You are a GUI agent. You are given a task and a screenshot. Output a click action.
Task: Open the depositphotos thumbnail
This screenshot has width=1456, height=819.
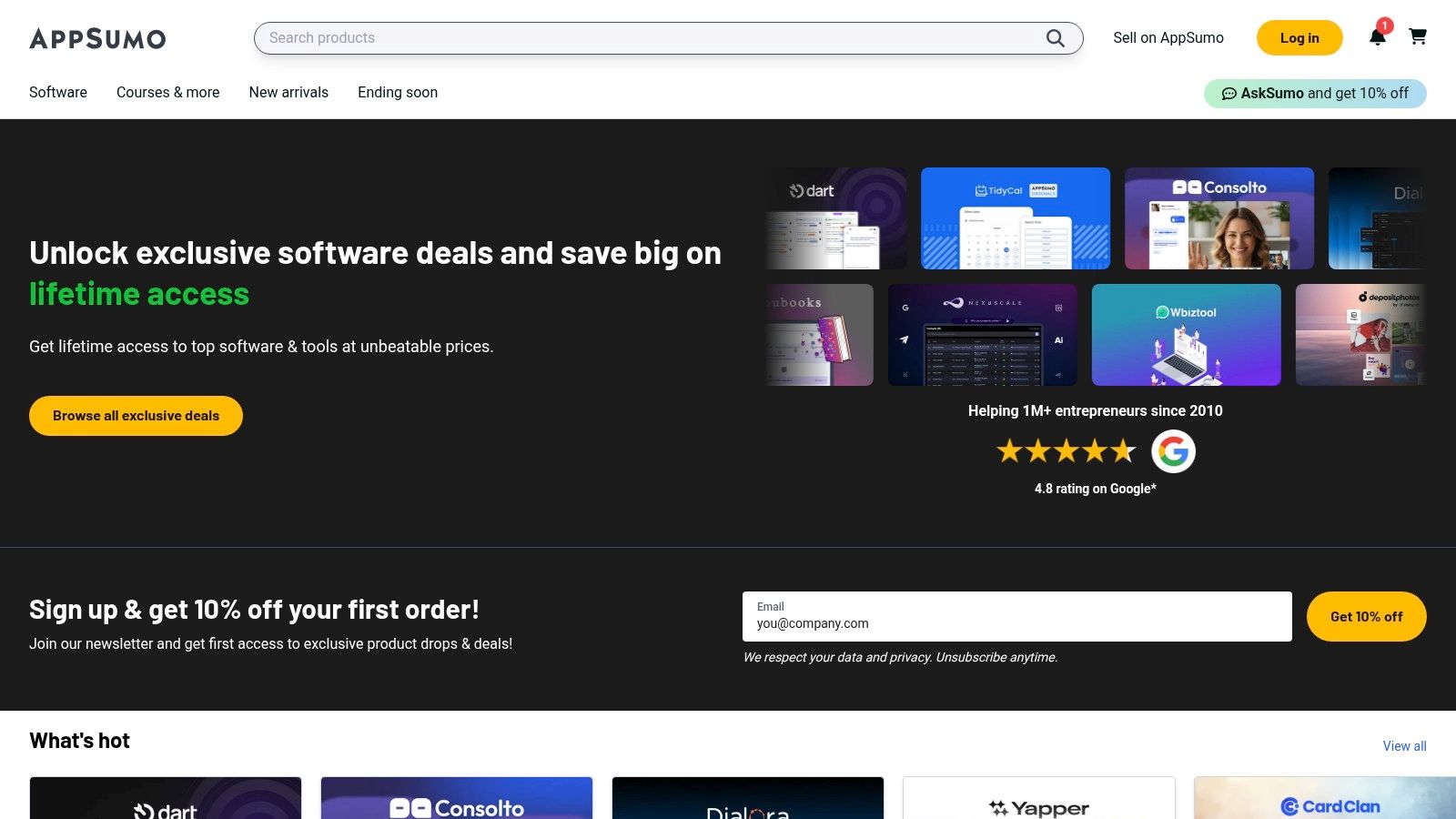point(1361,335)
